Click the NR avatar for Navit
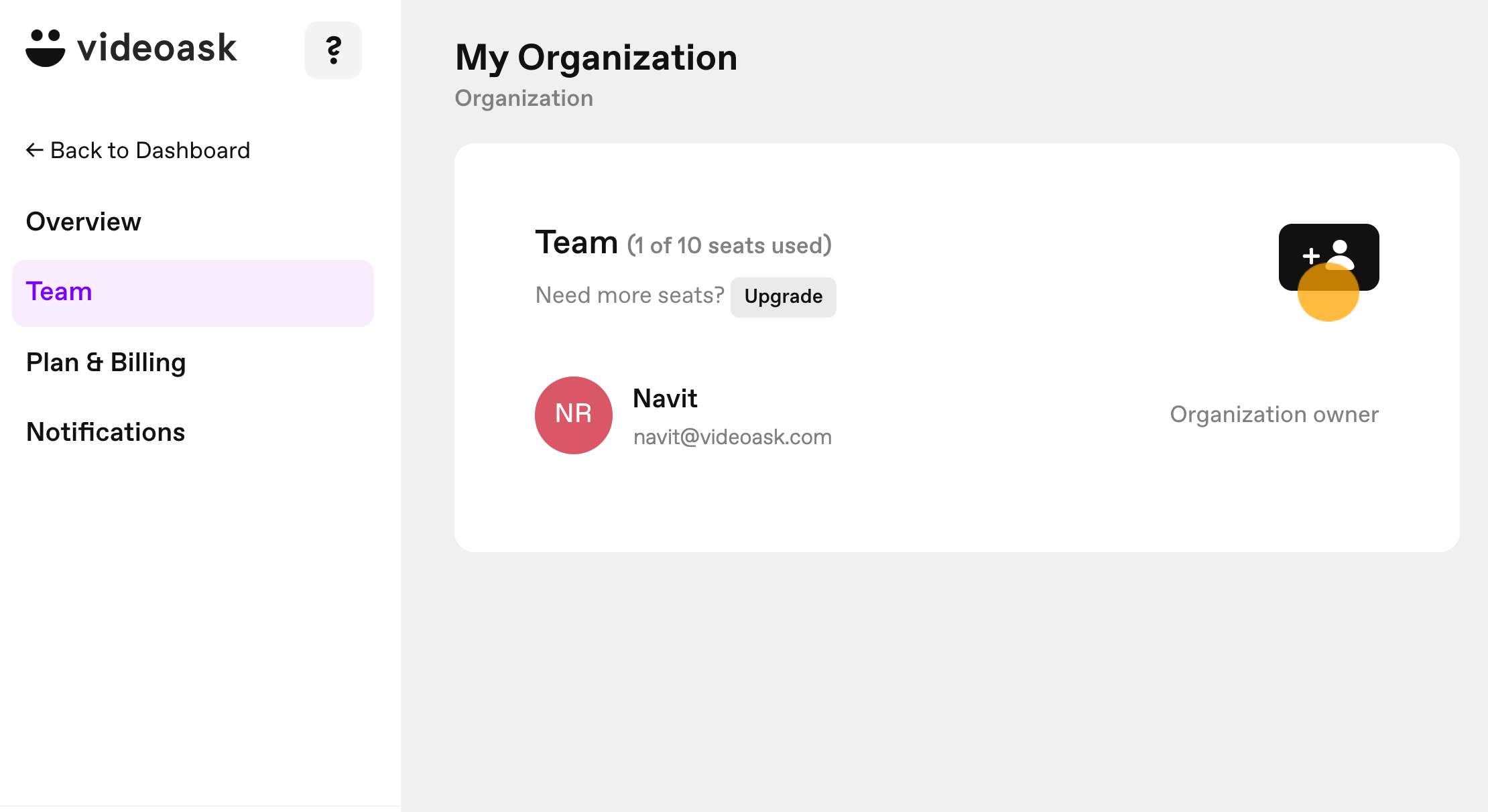 click(x=574, y=415)
